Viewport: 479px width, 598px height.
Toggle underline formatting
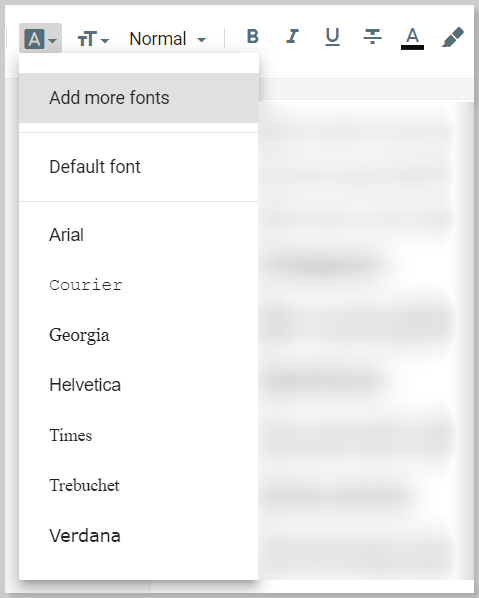tap(332, 37)
